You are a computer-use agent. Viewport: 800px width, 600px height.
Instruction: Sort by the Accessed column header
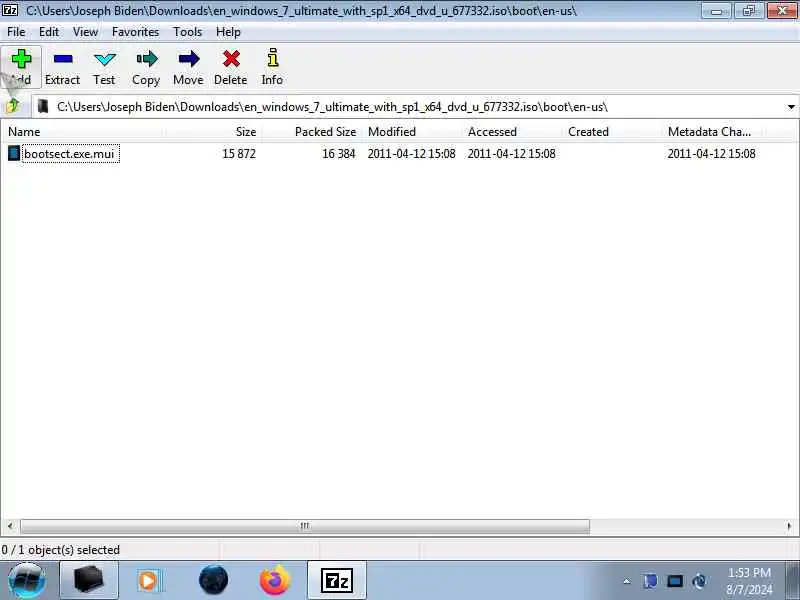click(x=512, y=132)
